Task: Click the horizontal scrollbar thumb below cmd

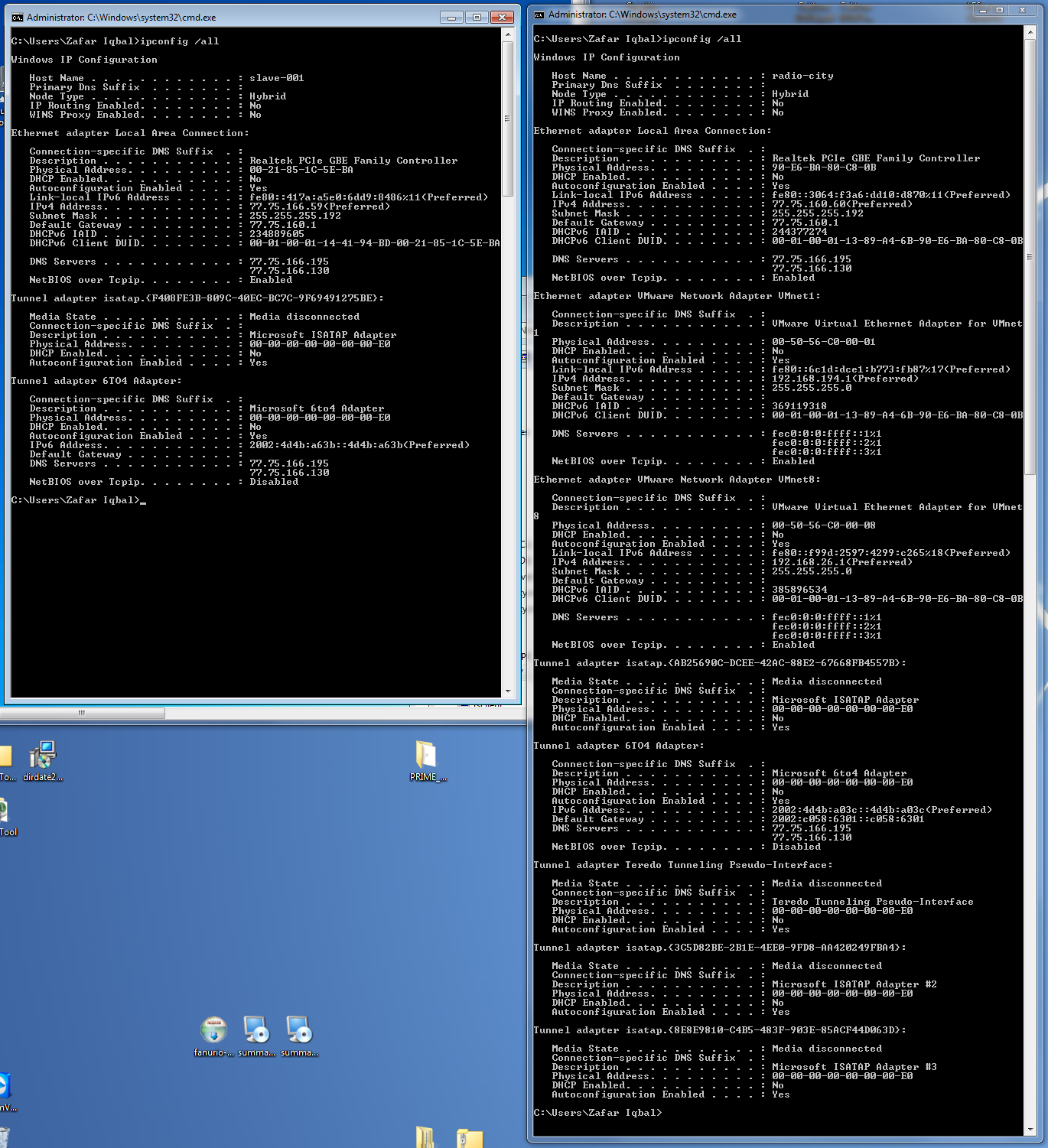Action: (82, 713)
